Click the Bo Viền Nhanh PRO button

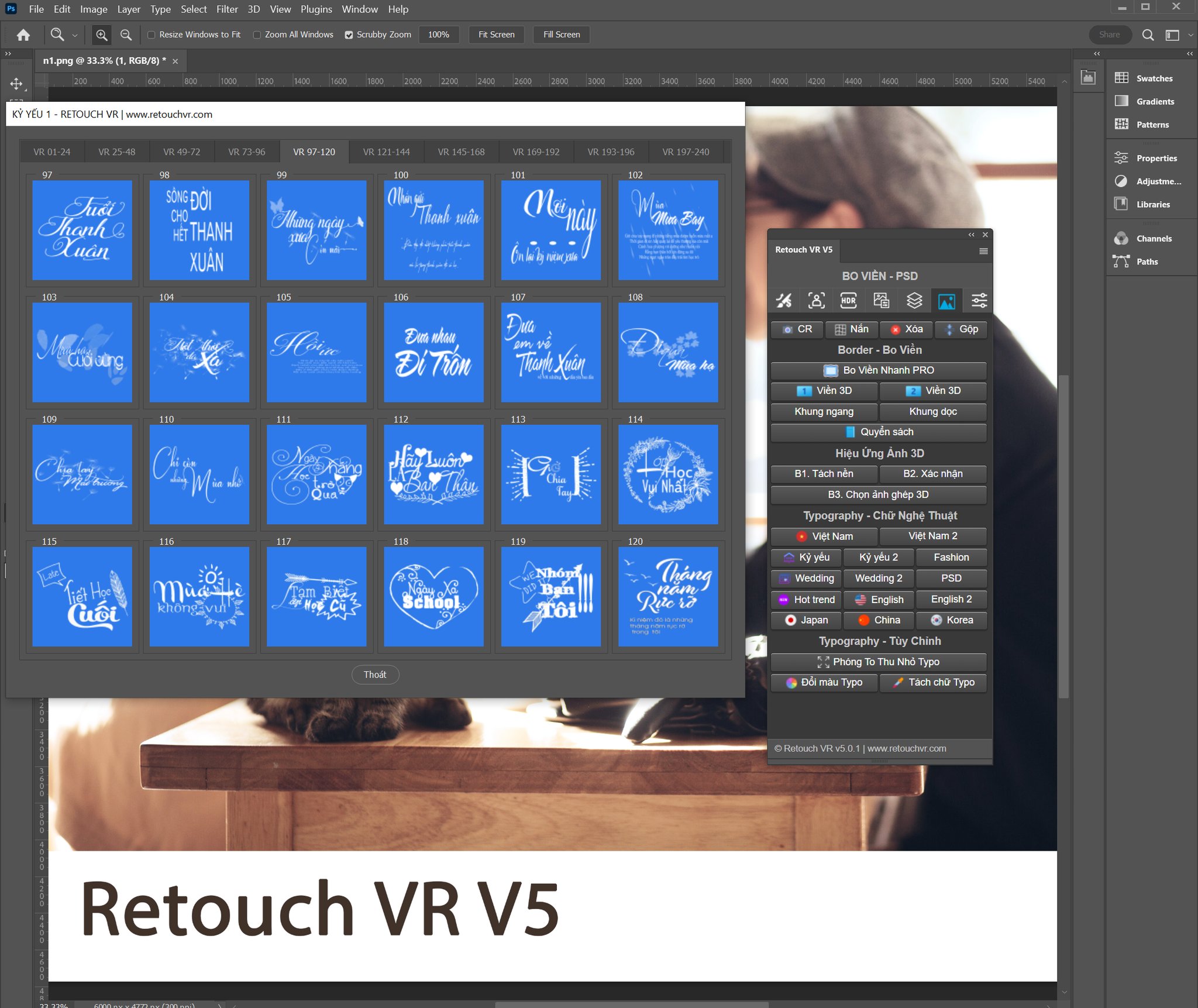(x=879, y=370)
